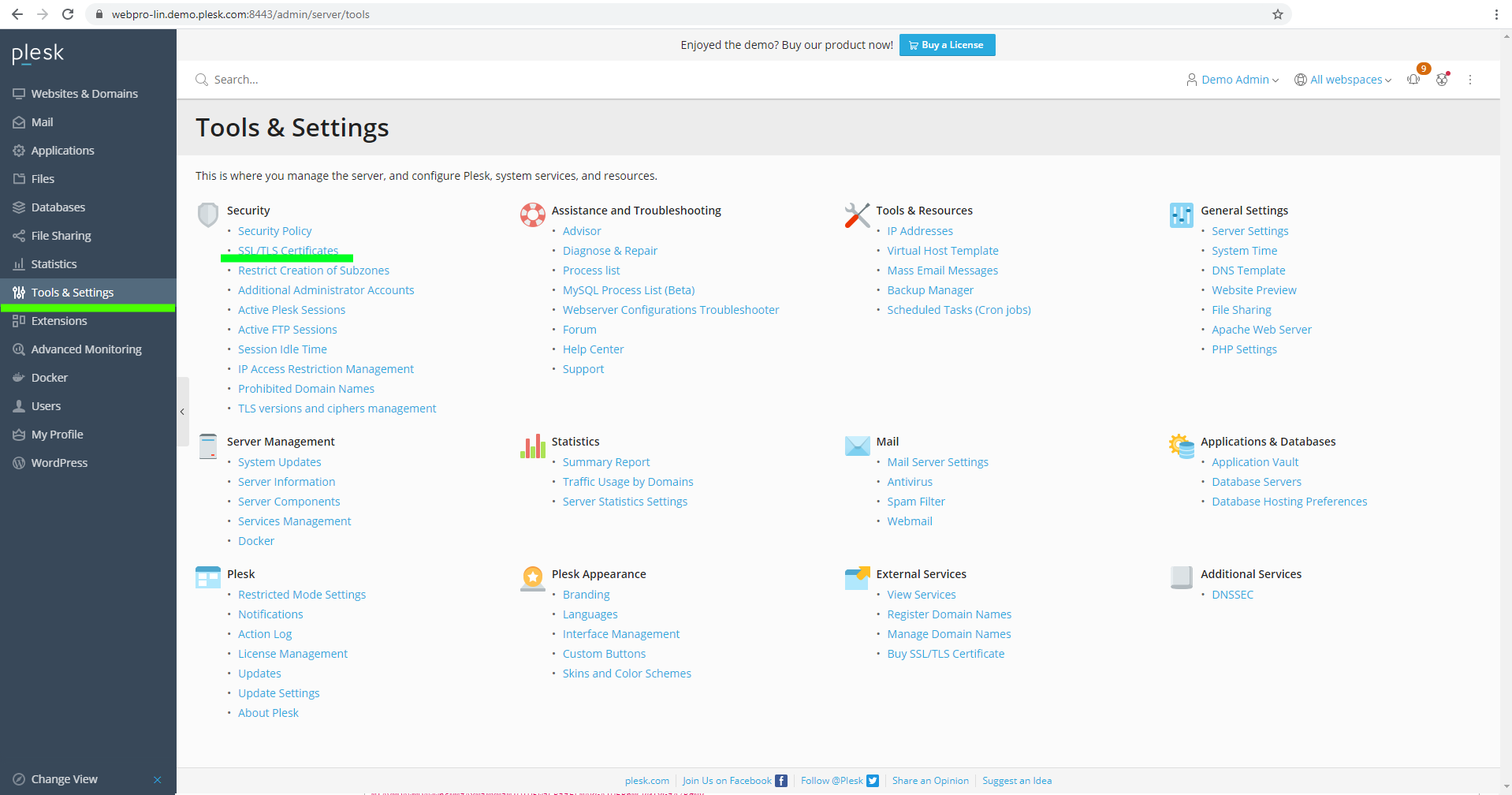Image resolution: width=1512 pixels, height=795 pixels.
Task: Bookmark page with the star icon
Action: pyautogui.click(x=1278, y=14)
